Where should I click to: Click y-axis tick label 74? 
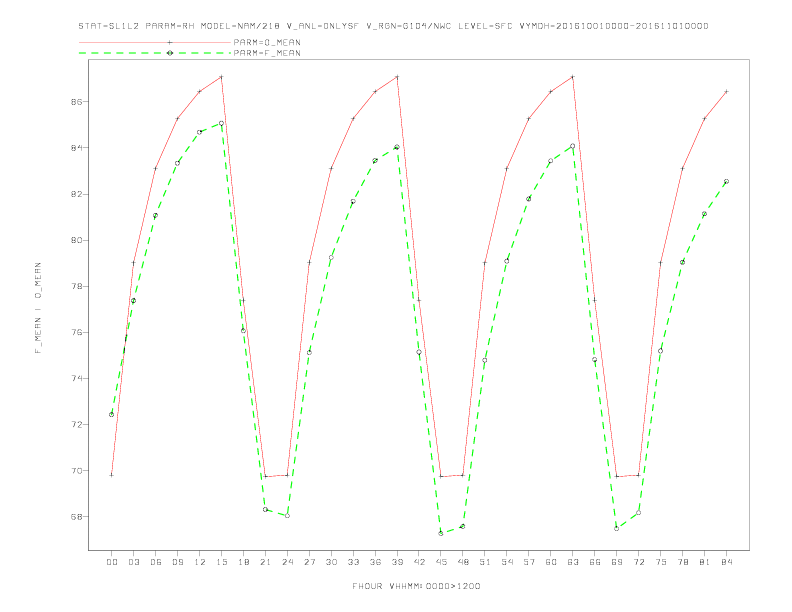76,378
